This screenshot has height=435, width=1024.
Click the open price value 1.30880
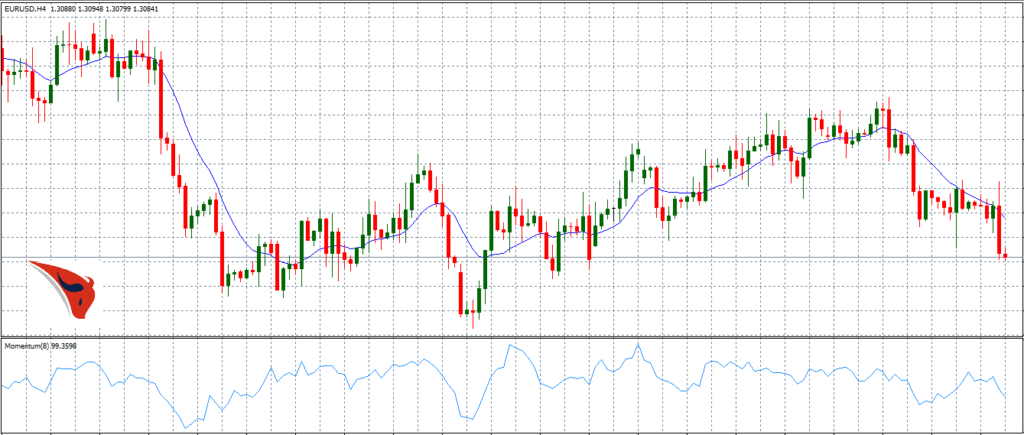click(x=65, y=7)
